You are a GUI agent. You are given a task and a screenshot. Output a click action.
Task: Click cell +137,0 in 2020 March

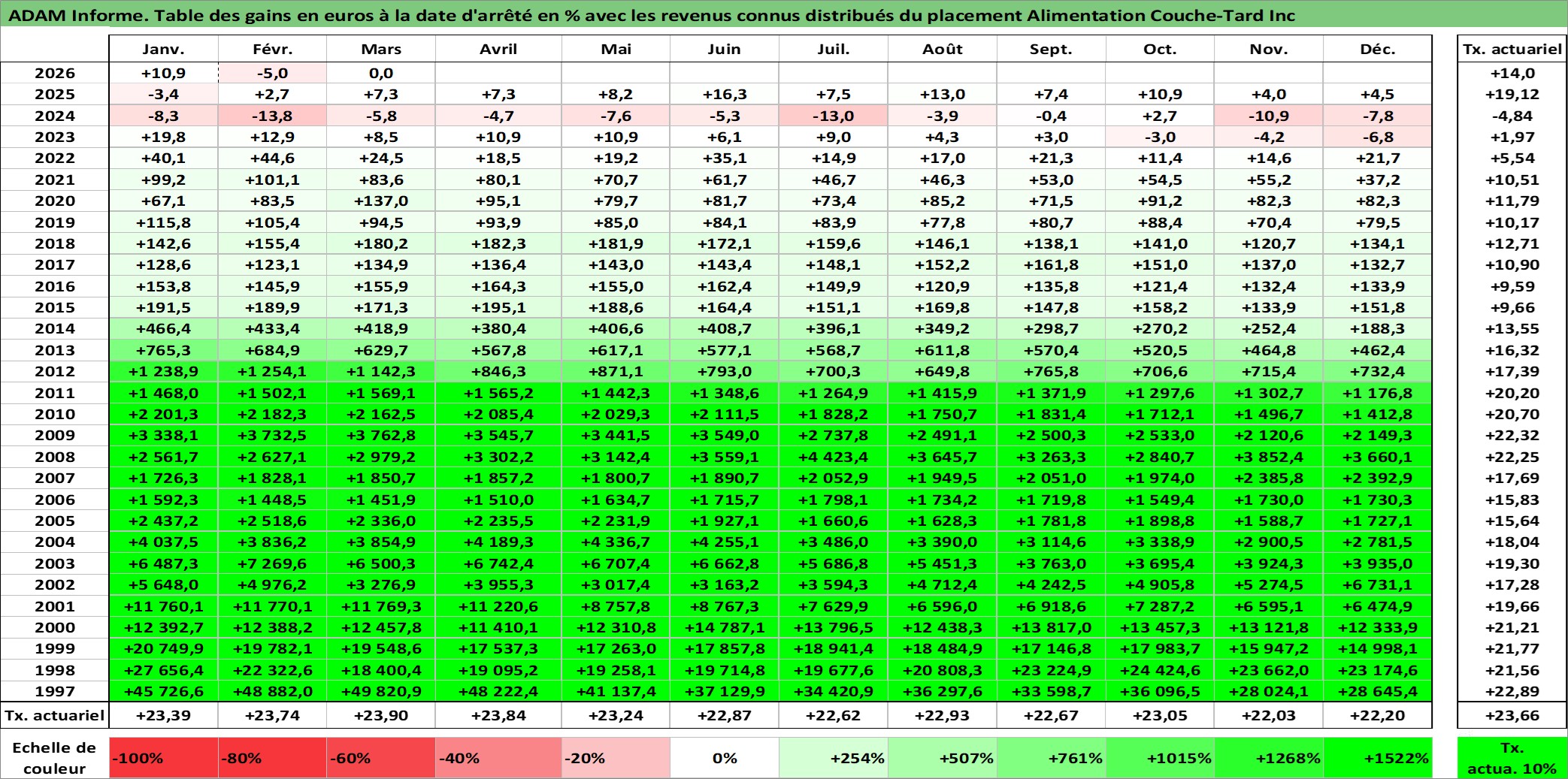pyautogui.click(x=381, y=201)
